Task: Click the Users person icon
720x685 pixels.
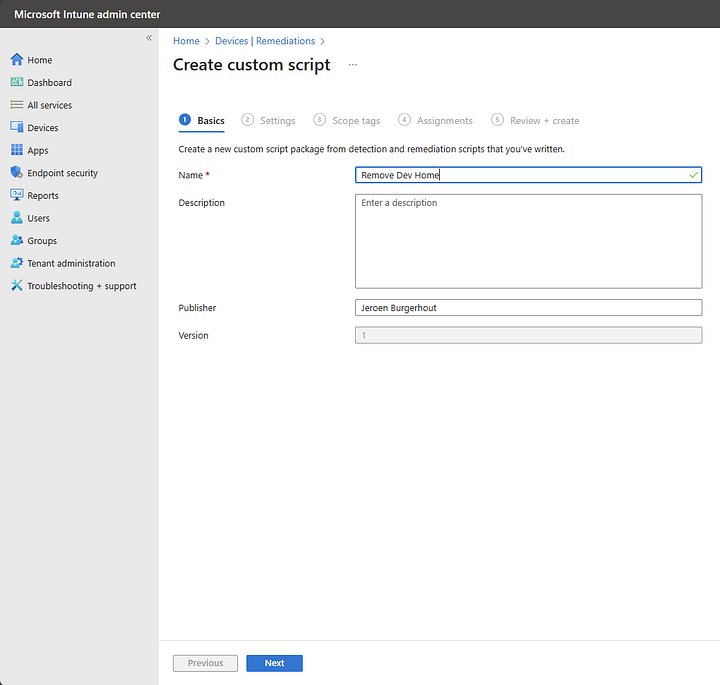Action: 17,217
